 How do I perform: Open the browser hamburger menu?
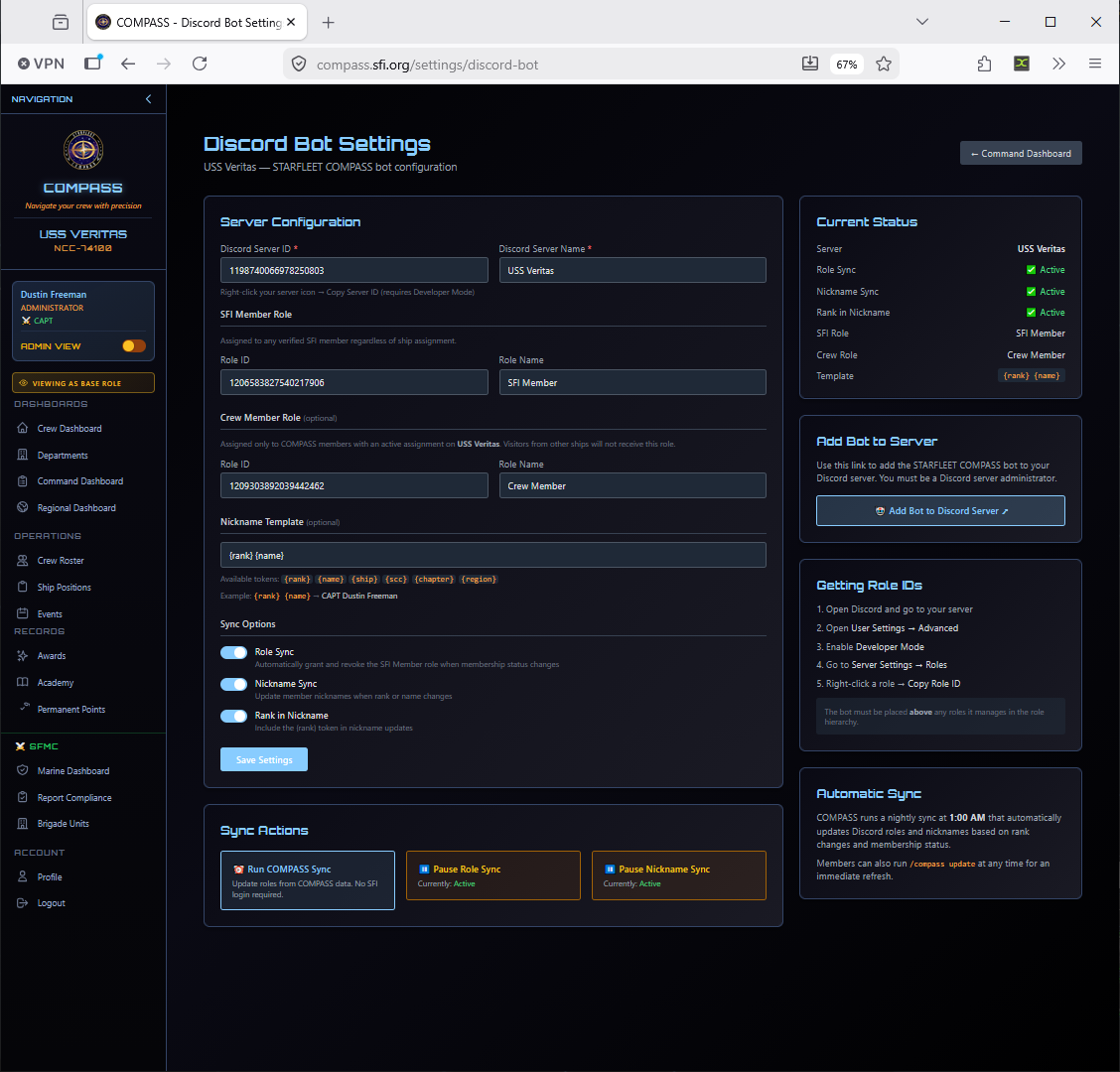pos(1095,64)
